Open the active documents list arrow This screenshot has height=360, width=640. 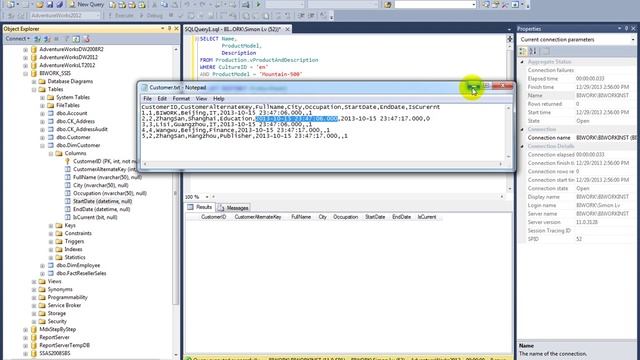[x=509, y=29]
